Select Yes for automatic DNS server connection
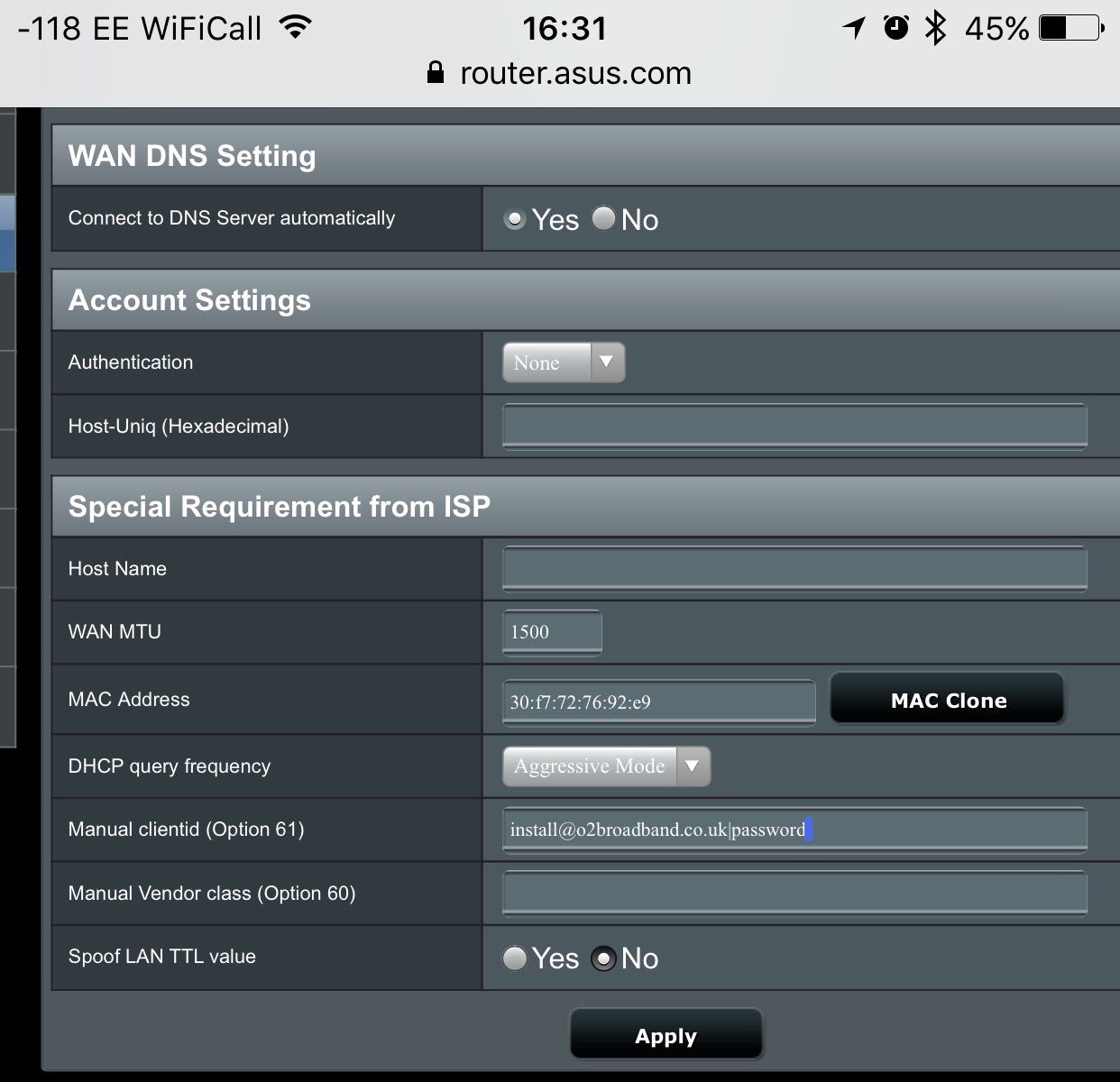The width and height of the screenshot is (1120, 1082). point(515,219)
